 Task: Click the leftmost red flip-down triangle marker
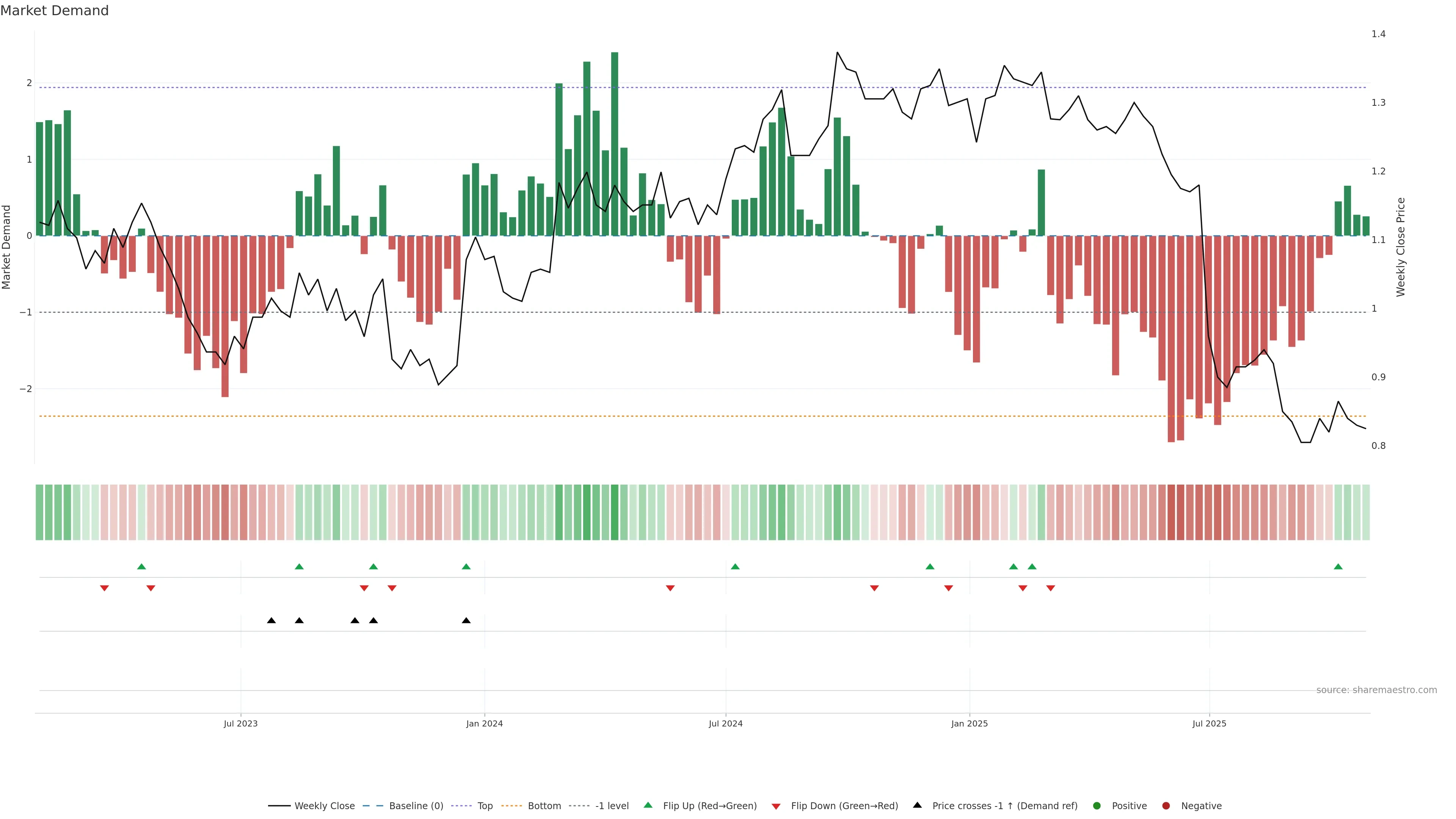coord(105,588)
